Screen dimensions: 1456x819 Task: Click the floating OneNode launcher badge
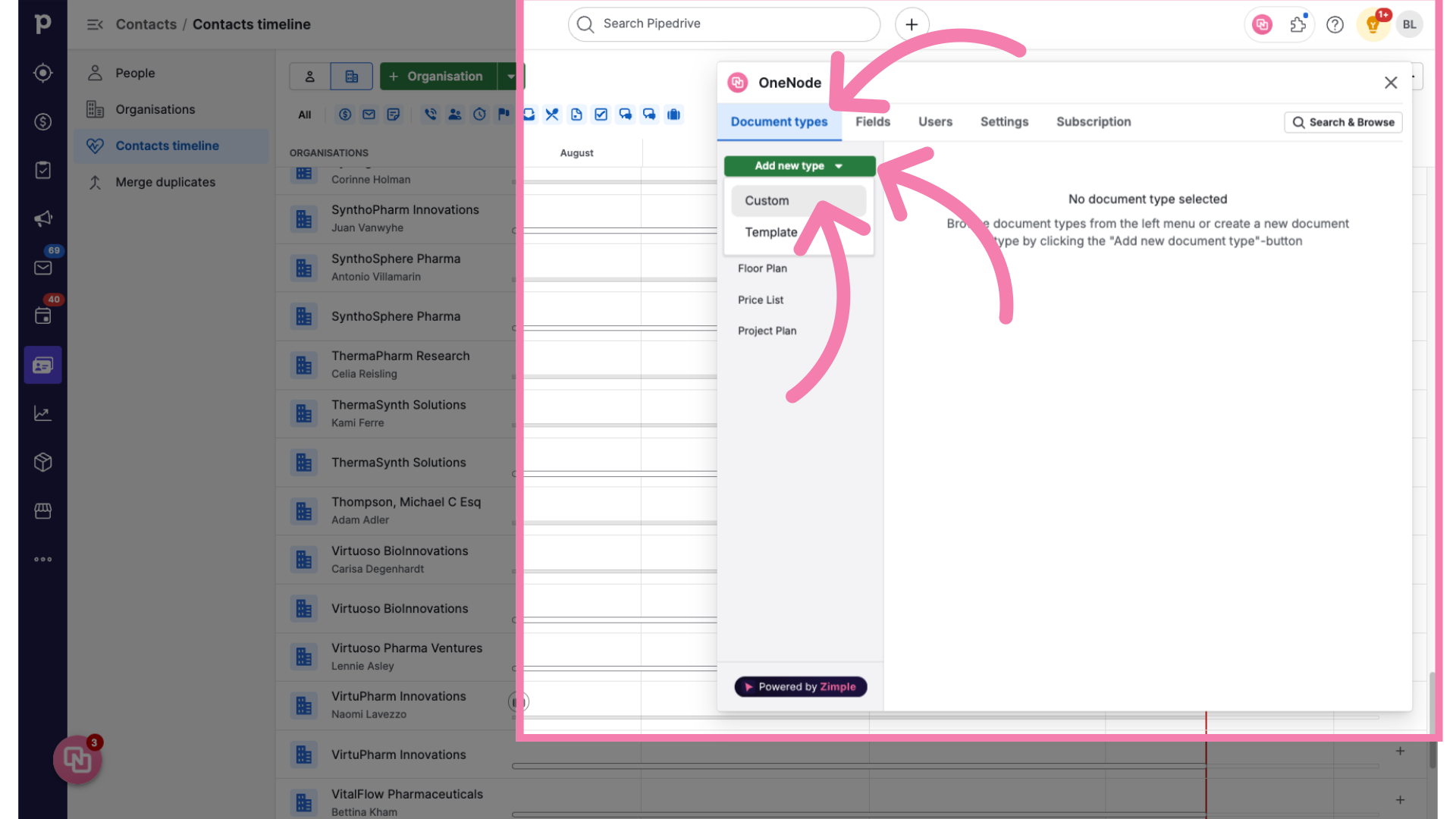77,759
